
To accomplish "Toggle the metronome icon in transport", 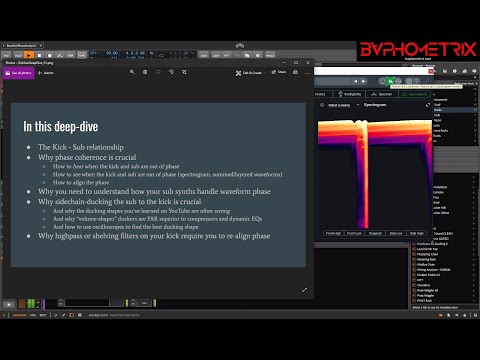I will click(x=151, y=54).
